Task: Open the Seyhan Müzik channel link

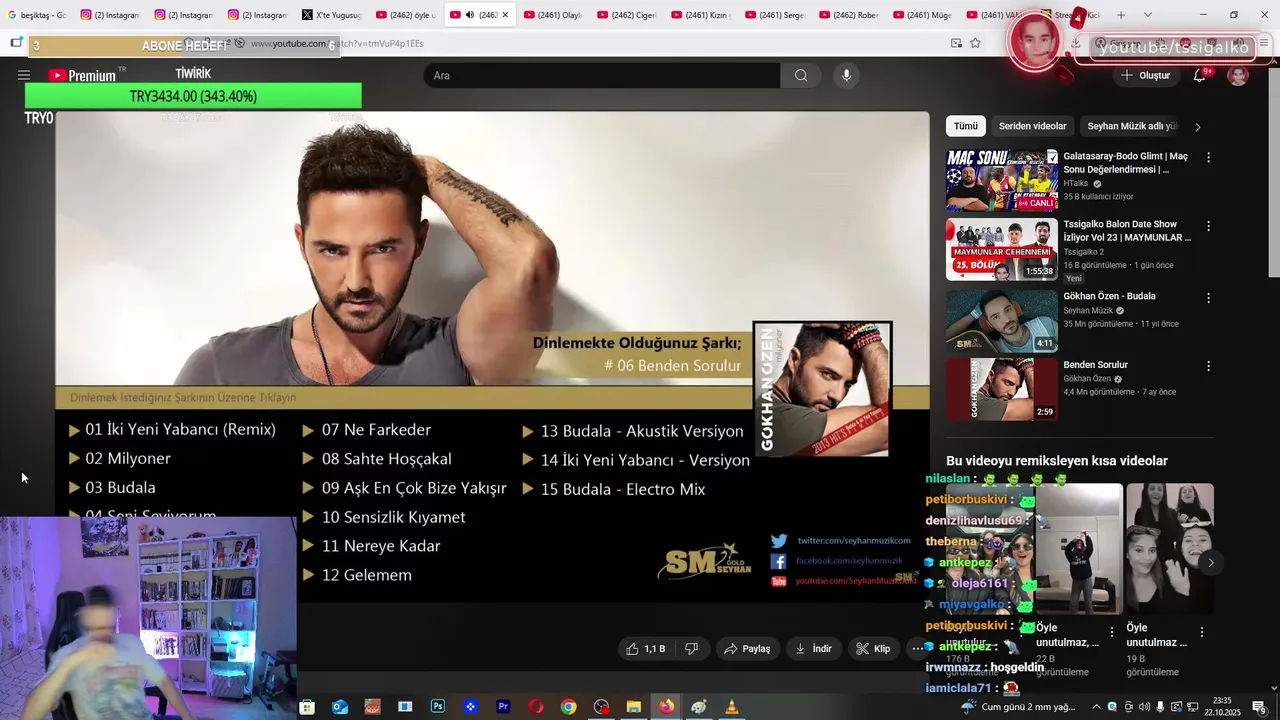Action: [1088, 310]
